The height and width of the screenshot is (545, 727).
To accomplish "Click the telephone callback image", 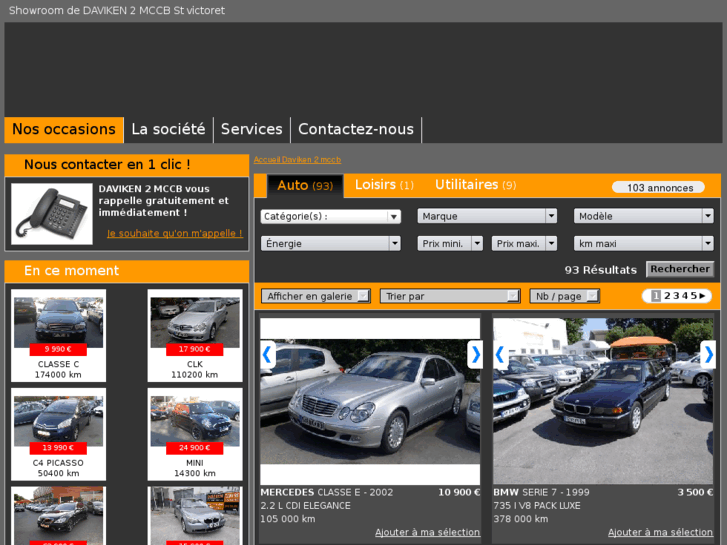I will 51,214.
